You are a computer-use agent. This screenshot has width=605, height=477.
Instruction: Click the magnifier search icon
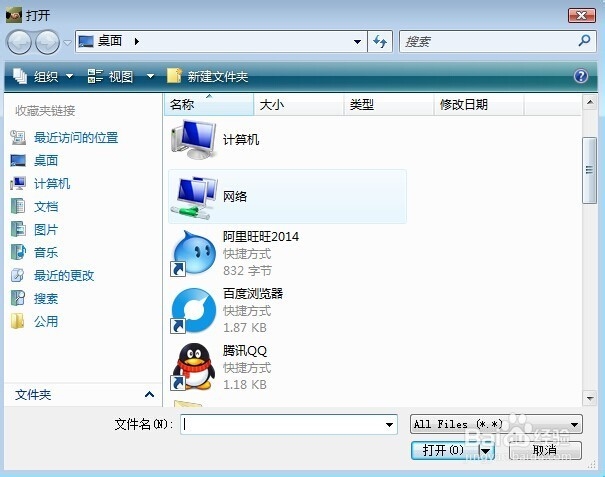tap(584, 41)
